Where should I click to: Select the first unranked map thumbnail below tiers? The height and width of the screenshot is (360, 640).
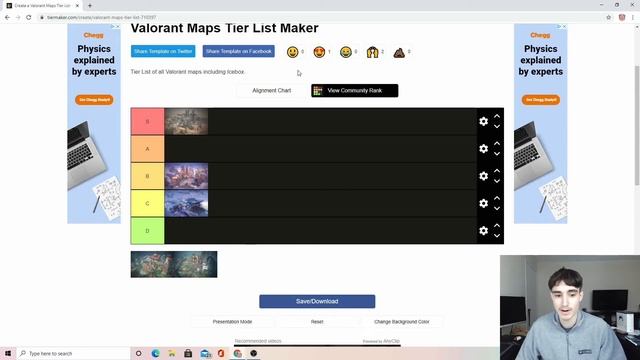[x=152, y=264]
